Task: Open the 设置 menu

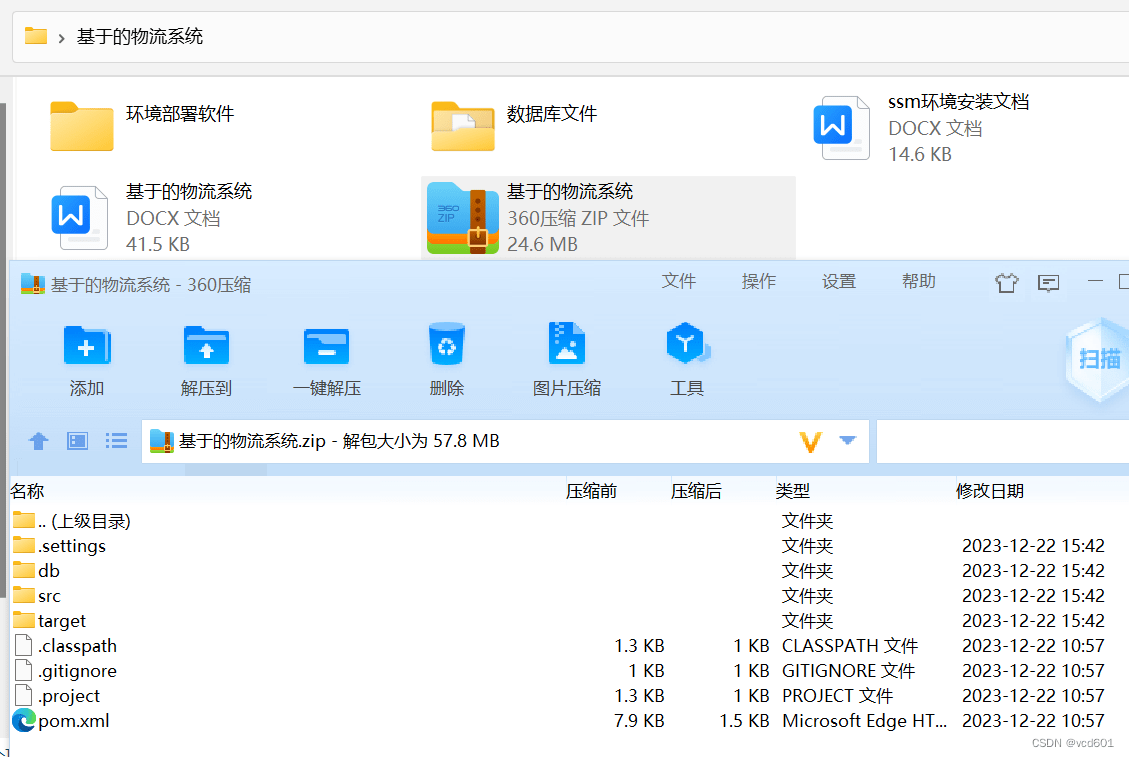Action: 839,281
